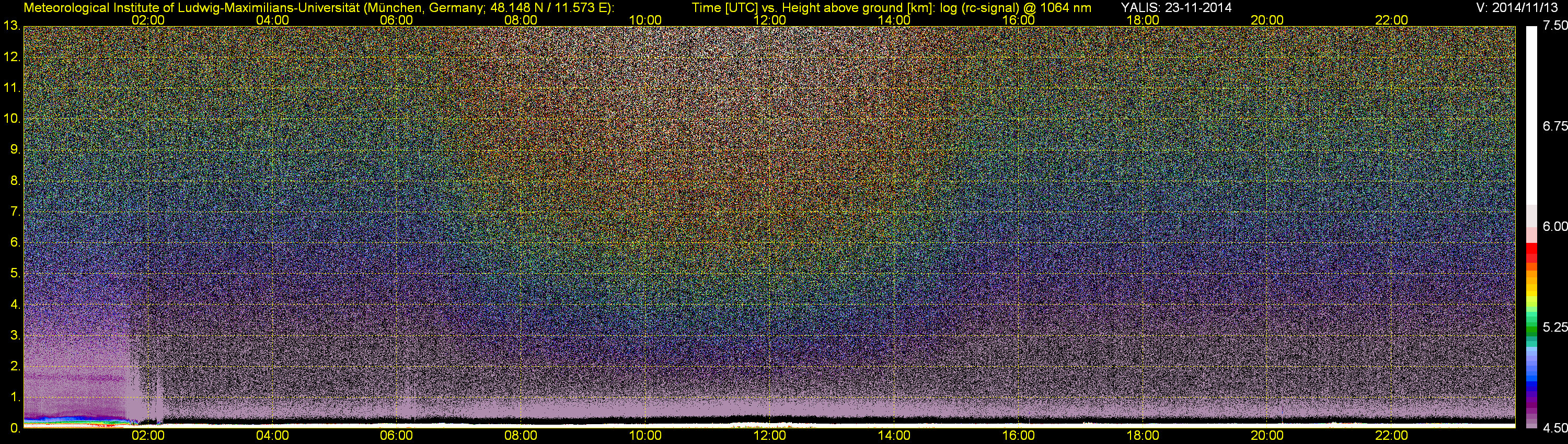The height and width of the screenshot is (444, 1568).
Task: Click the 12:00 label on the top time axis
Action: 769,20
